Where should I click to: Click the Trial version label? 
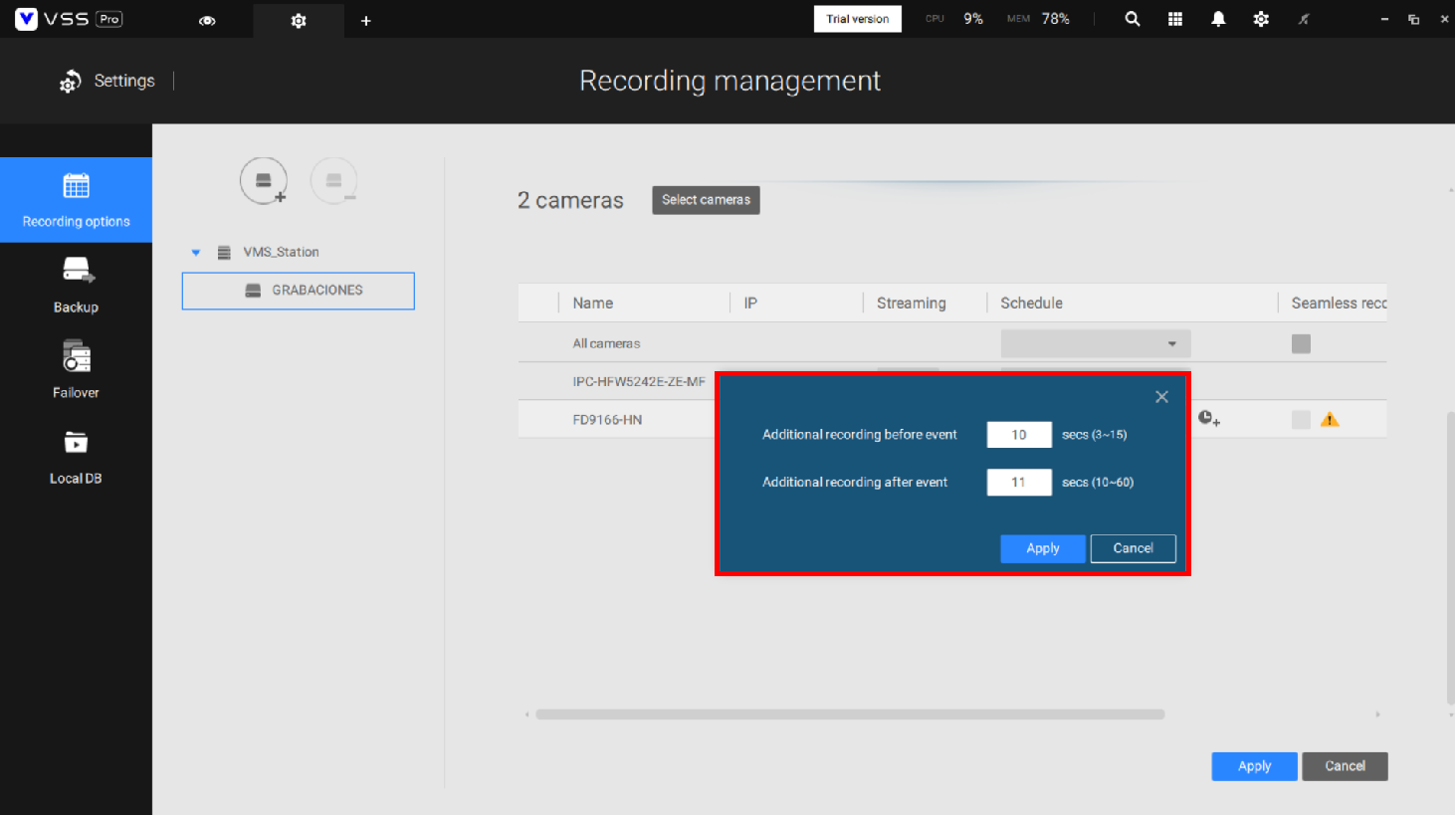(x=858, y=19)
